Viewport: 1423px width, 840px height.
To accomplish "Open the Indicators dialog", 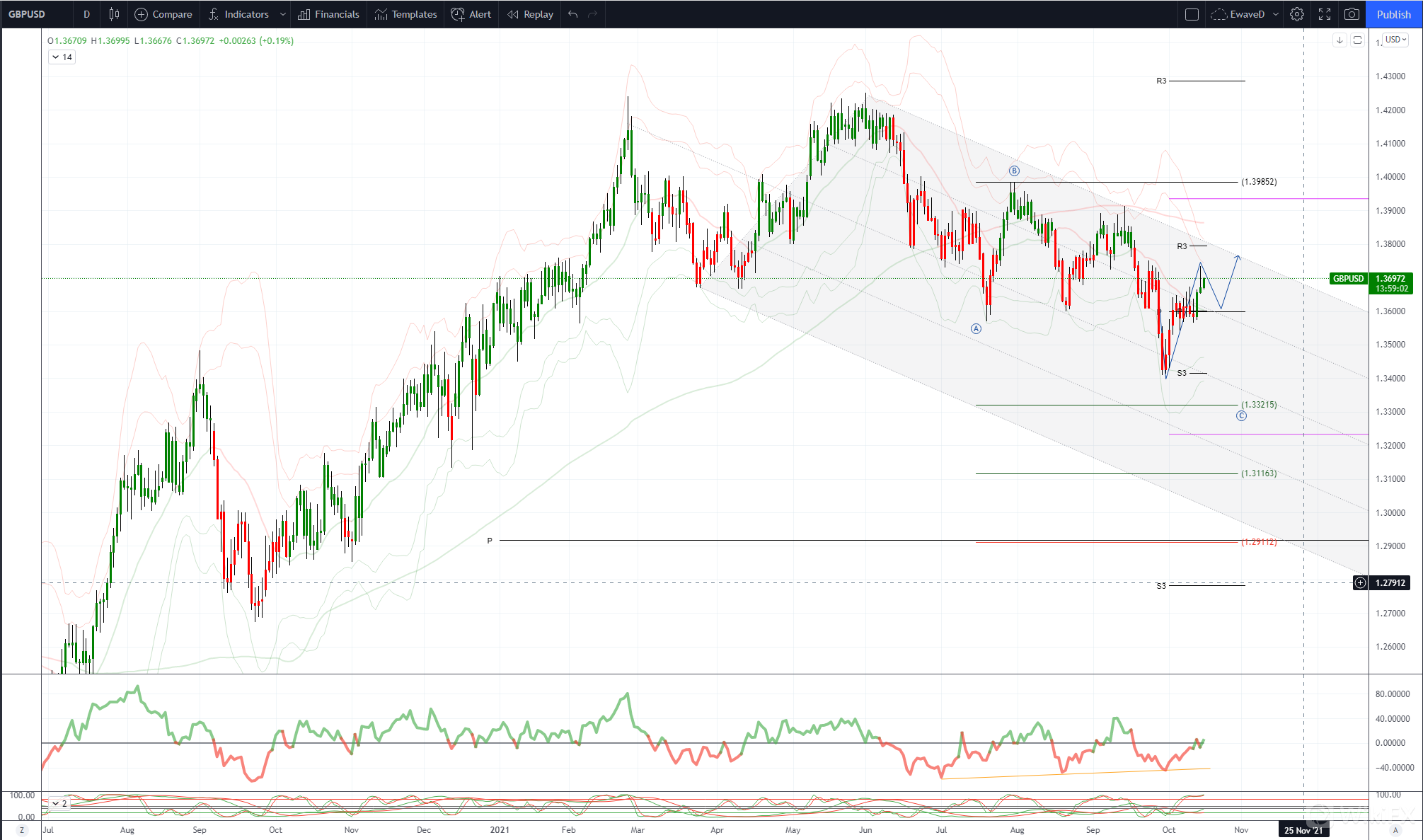I will pyautogui.click(x=239, y=14).
